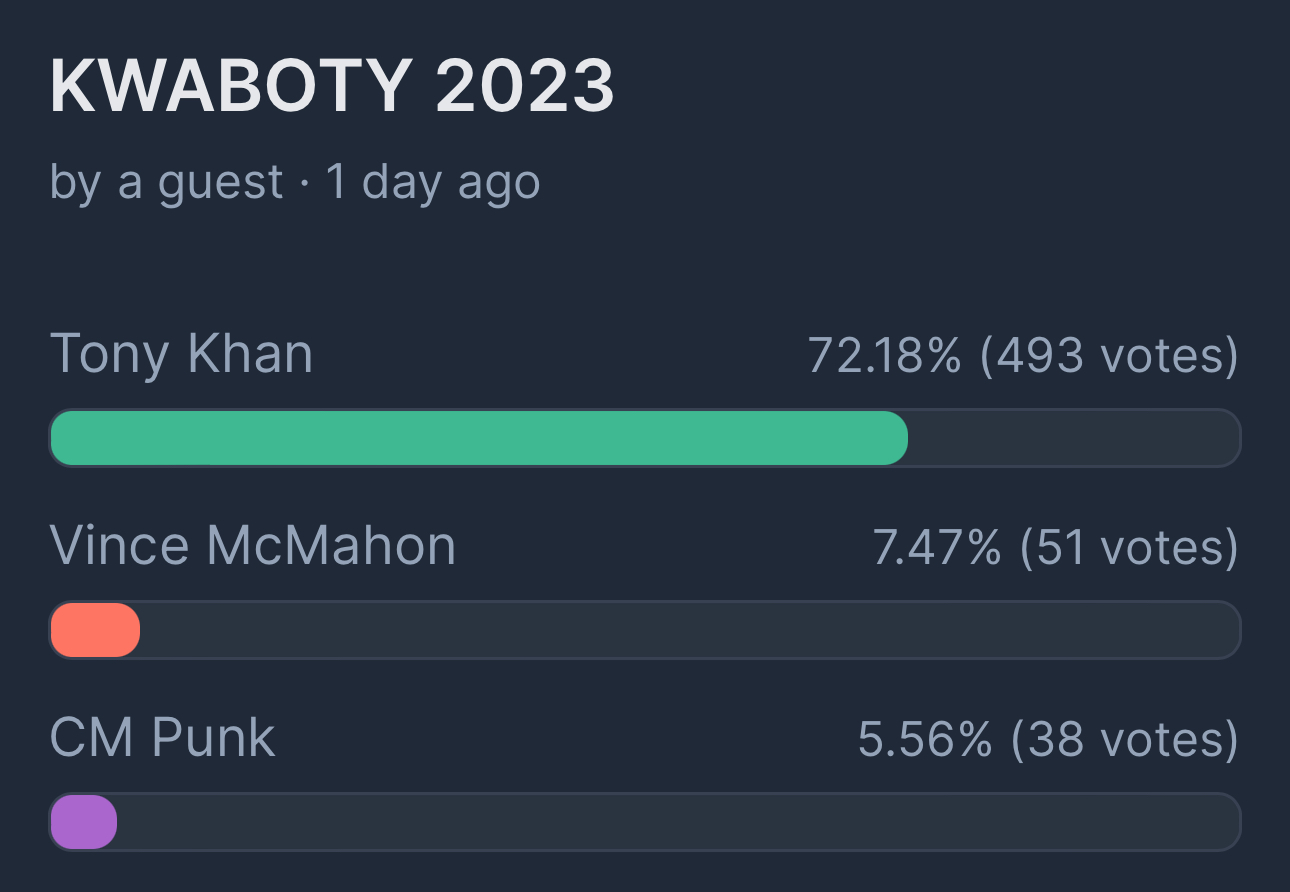Click Tony Khan's 72.18% percentage
The image size is (1290, 892).
click(884, 356)
